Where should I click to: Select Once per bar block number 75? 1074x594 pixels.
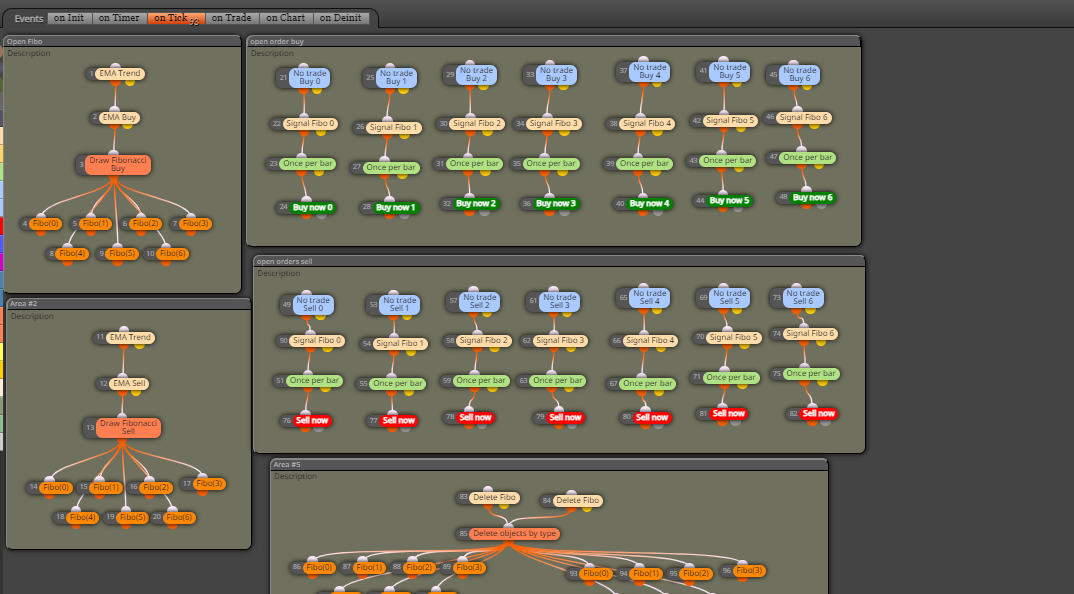pyautogui.click(x=811, y=374)
